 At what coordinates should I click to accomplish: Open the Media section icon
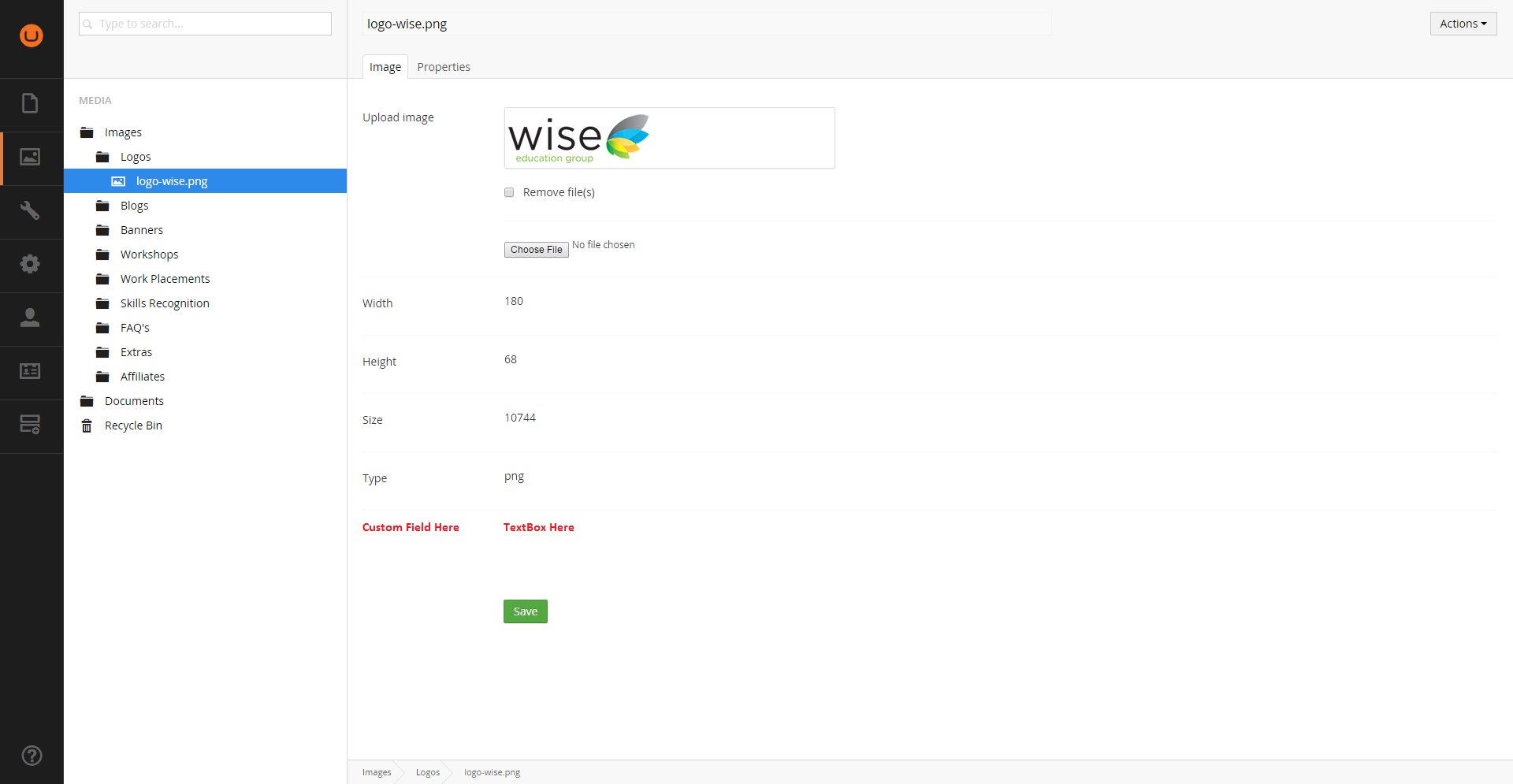(30, 157)
